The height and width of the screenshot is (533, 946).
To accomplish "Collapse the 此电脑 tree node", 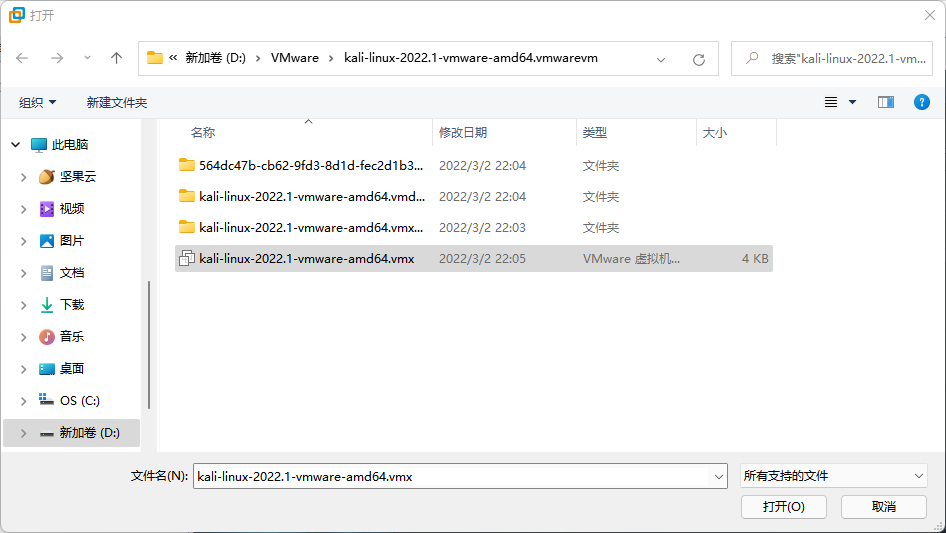I will click(x=16, y=145).
